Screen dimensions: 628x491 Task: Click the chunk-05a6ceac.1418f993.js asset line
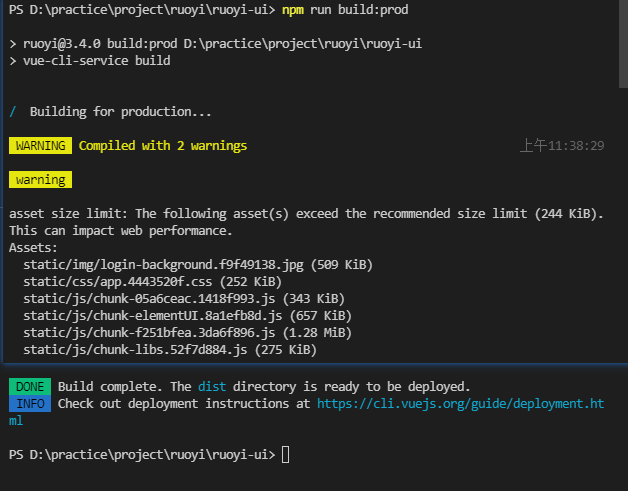(184, 299)
